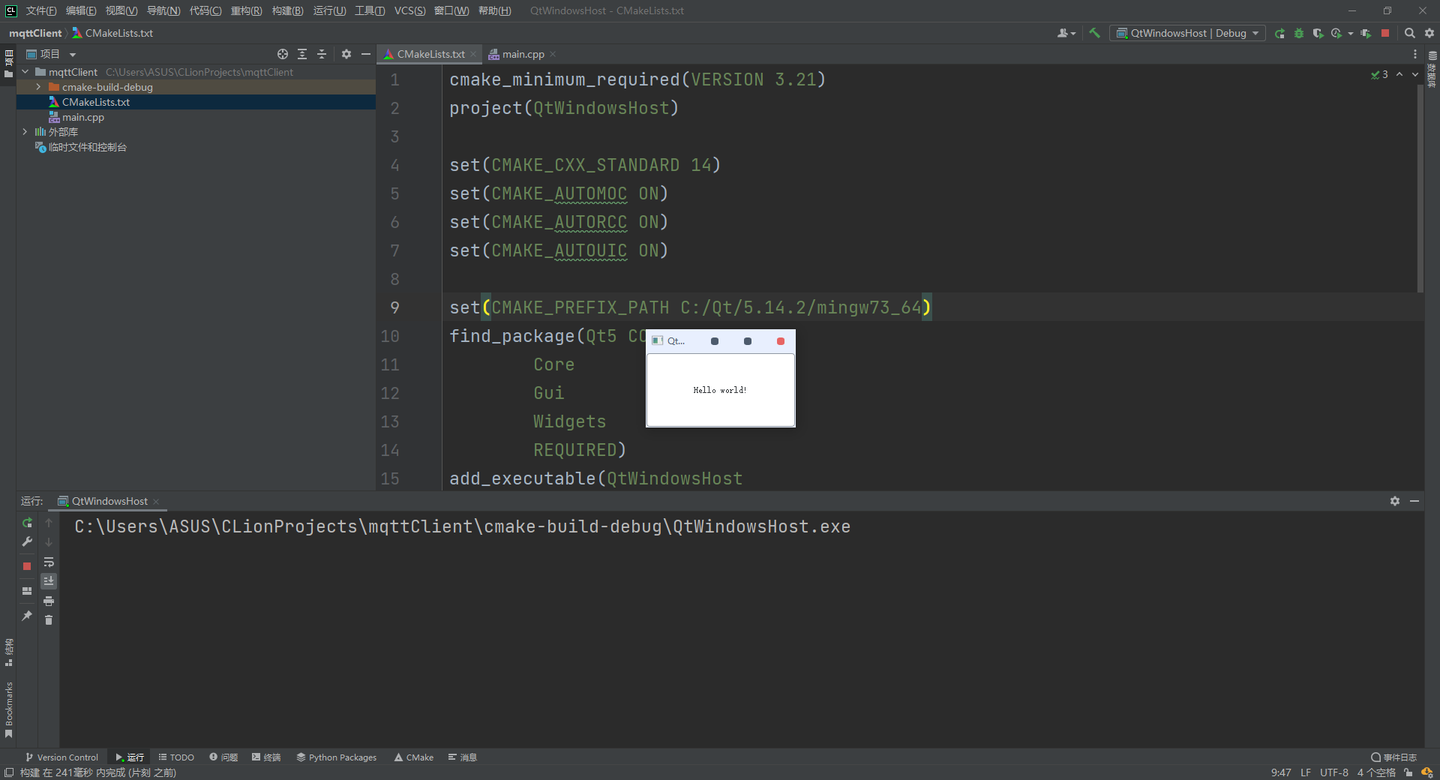Image resolution: width=1440 pixels, height=780 pixels.
Task: Toggle soft-wrap in the Run console
Action: pyautogui.click(x=48, y=562)
